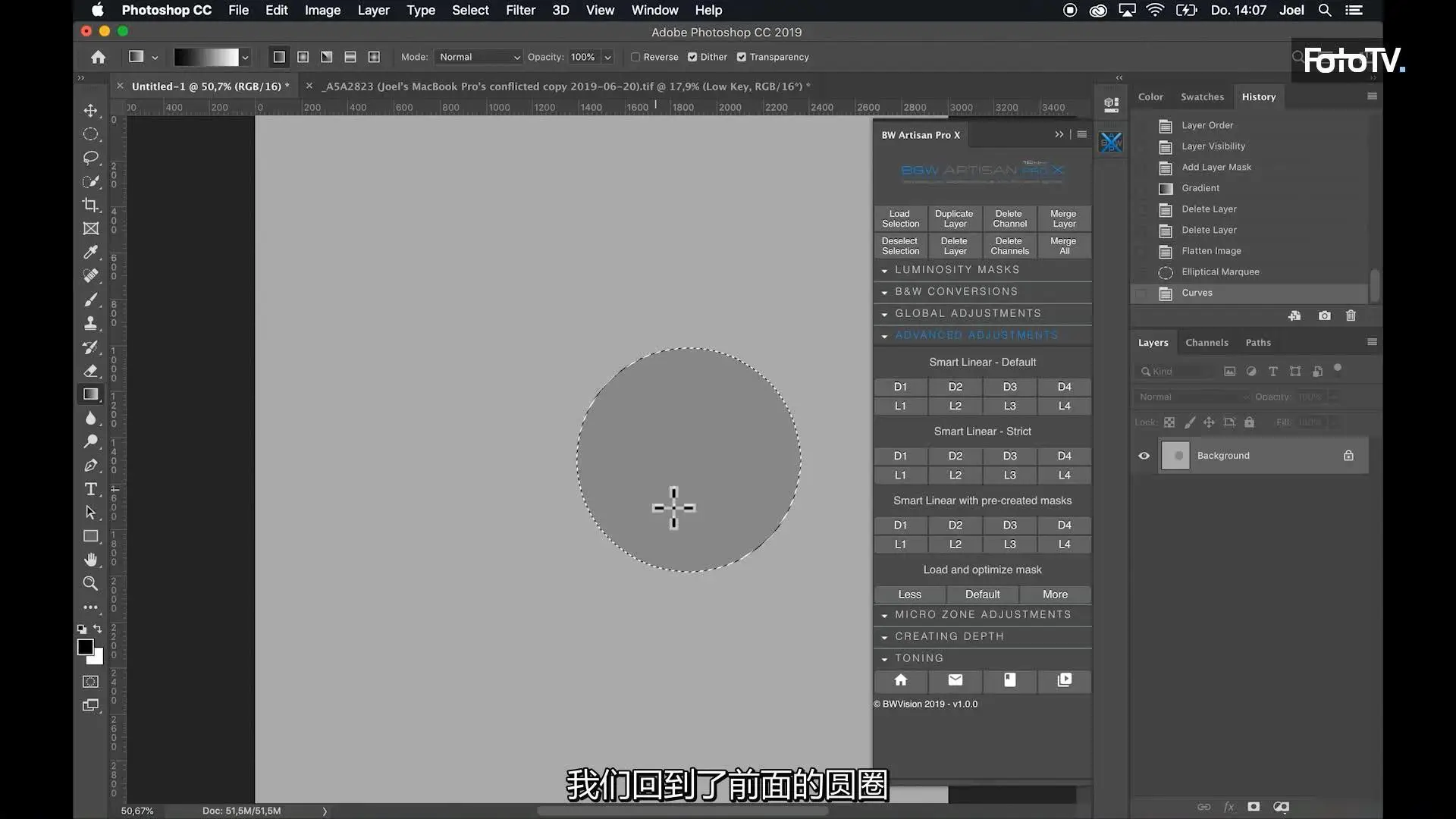The width and height of the screenshot is (1456, 819).
Task: Select the Flatten Image history state
Action: pyautogui.click(x=1211, y=251)
